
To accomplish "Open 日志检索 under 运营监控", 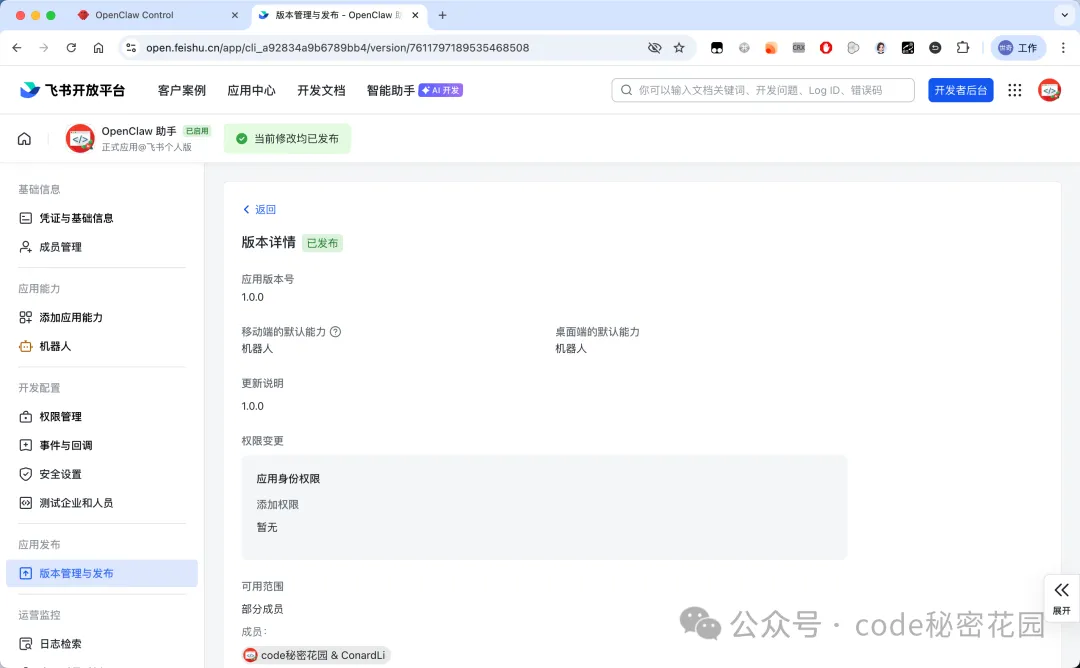I will (60, 643).
